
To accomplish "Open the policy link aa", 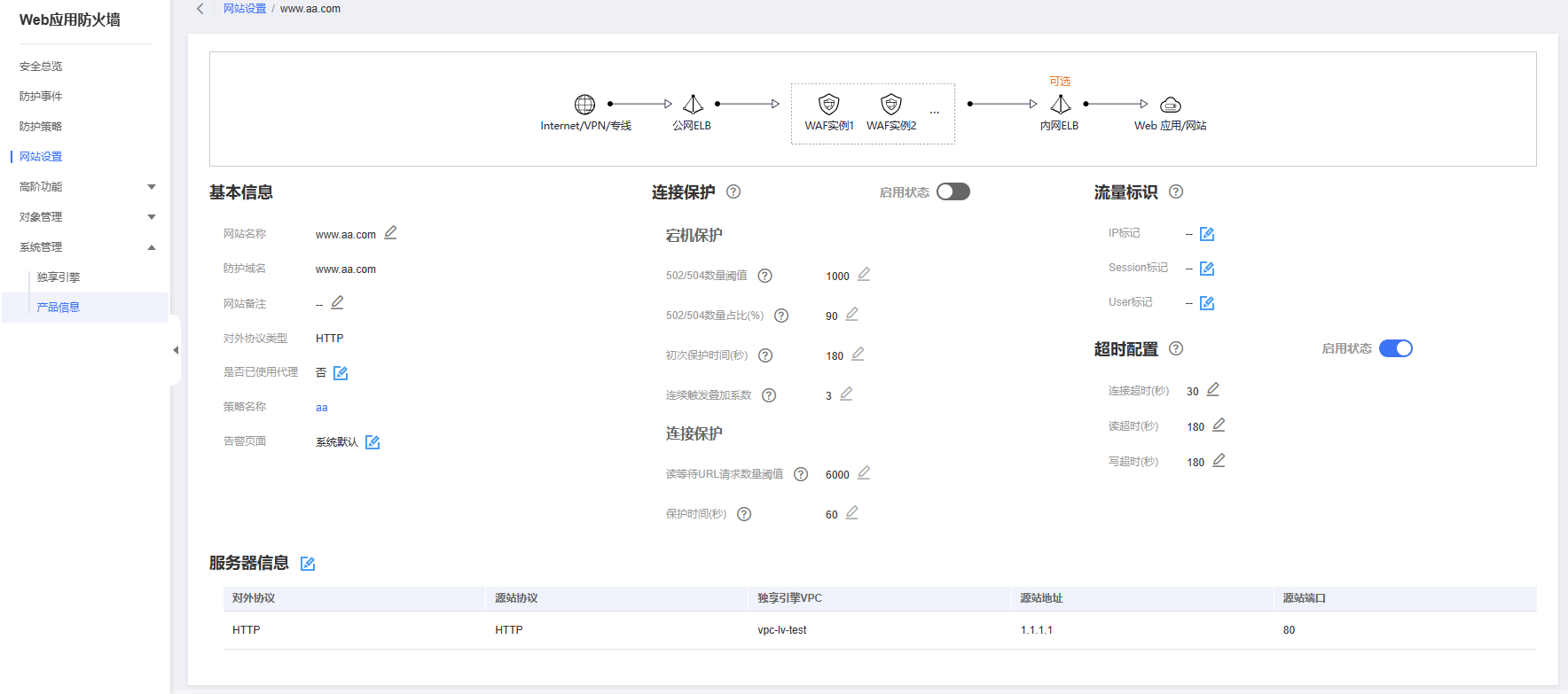I will tap(322, 408).
